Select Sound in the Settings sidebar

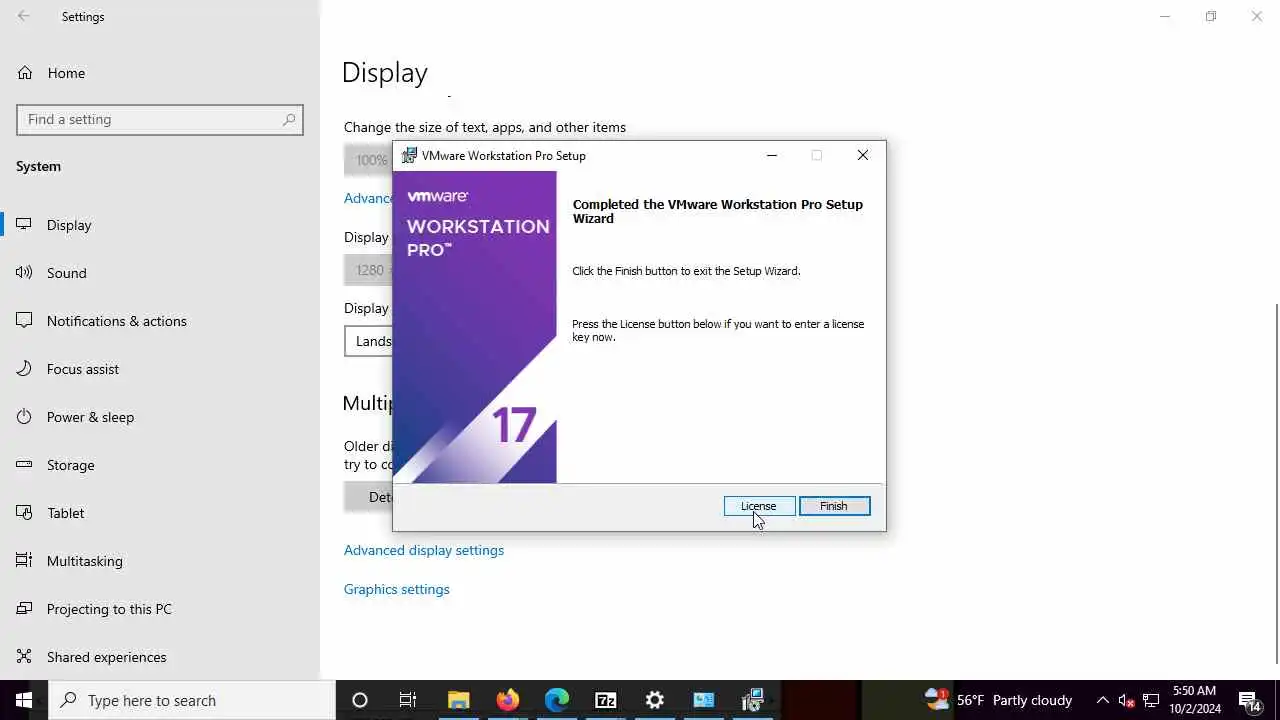point(160,273)
